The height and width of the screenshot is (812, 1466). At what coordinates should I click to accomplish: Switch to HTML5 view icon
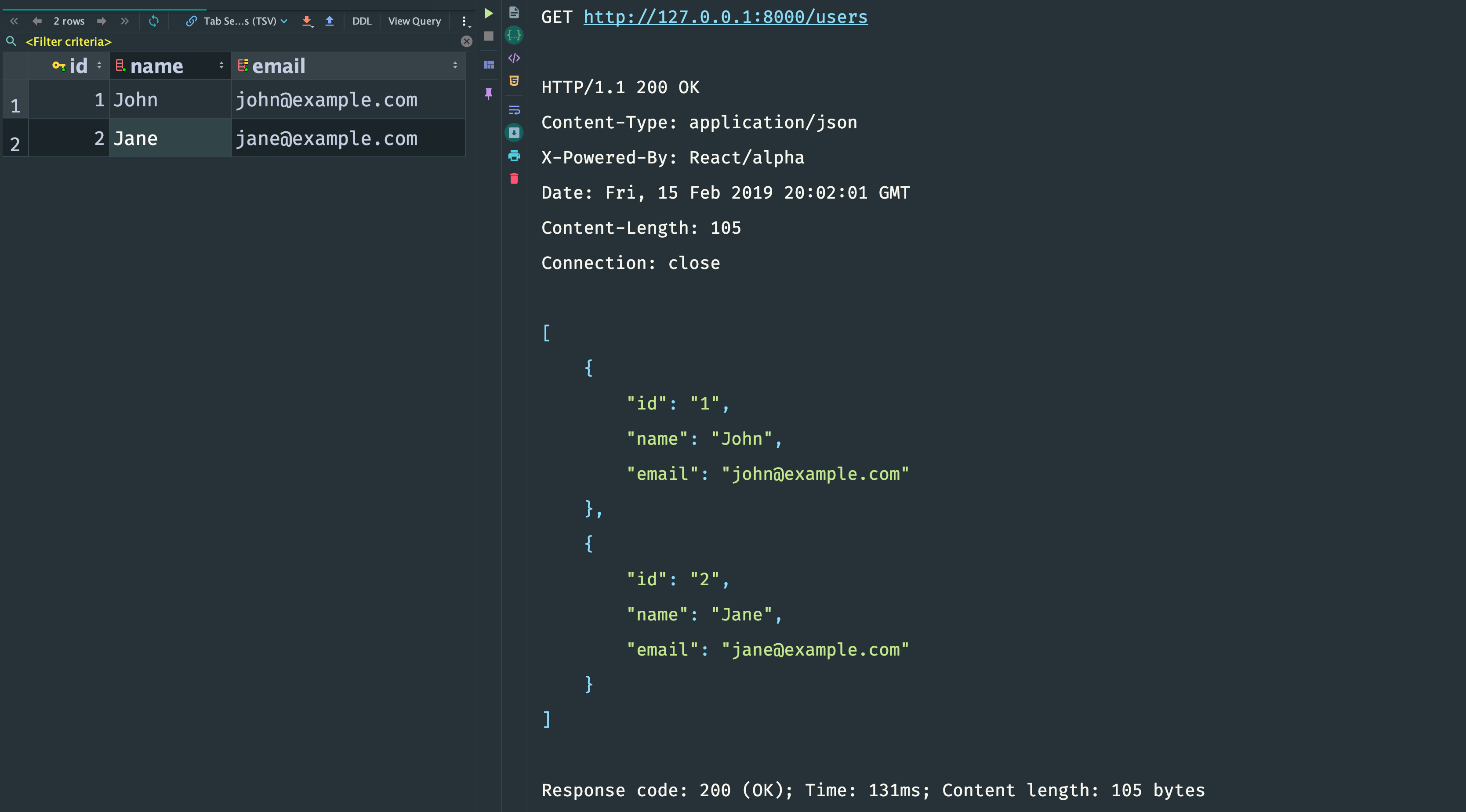[x=514, y=81]
